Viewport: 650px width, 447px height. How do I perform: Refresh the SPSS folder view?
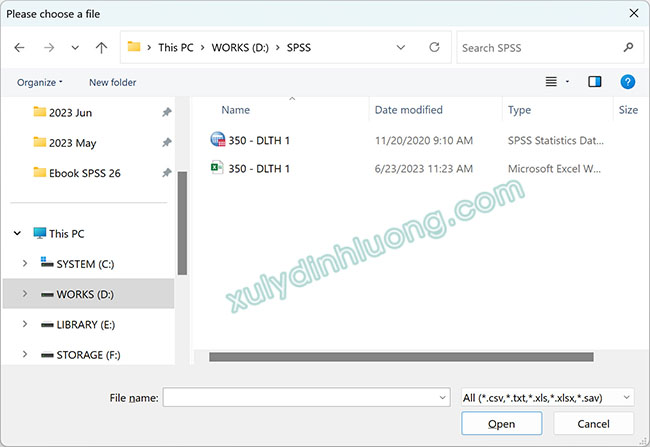[x=434, y=47]
